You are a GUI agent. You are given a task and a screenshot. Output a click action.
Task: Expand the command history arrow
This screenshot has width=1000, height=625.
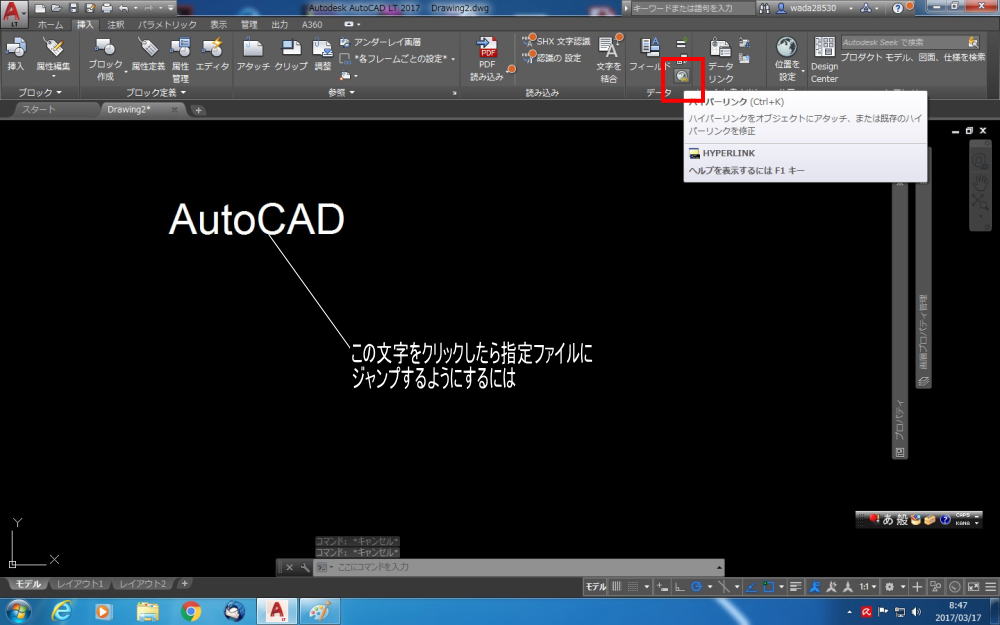tap(719, 567)
